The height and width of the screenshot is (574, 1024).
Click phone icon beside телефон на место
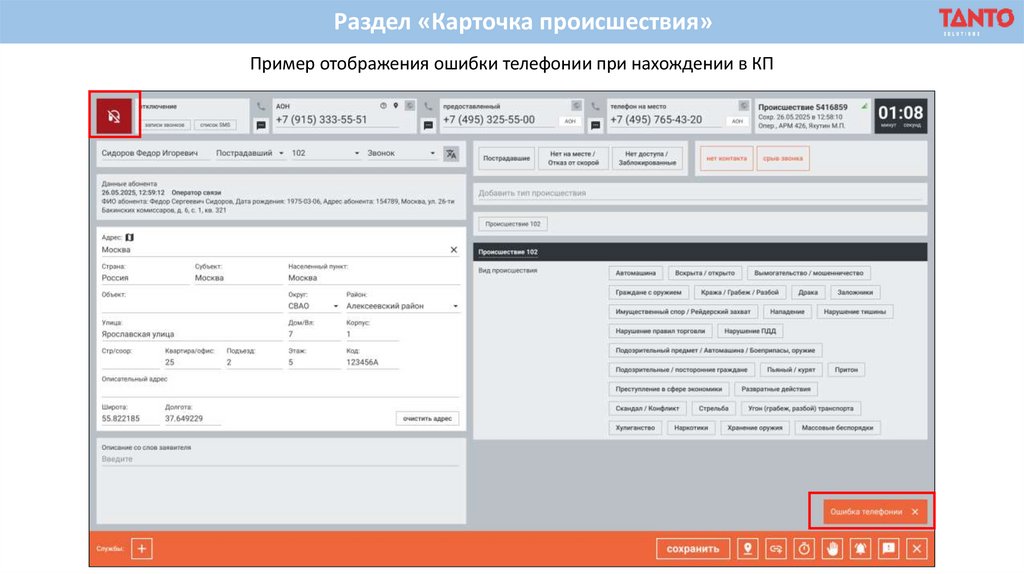coord(595,106)
